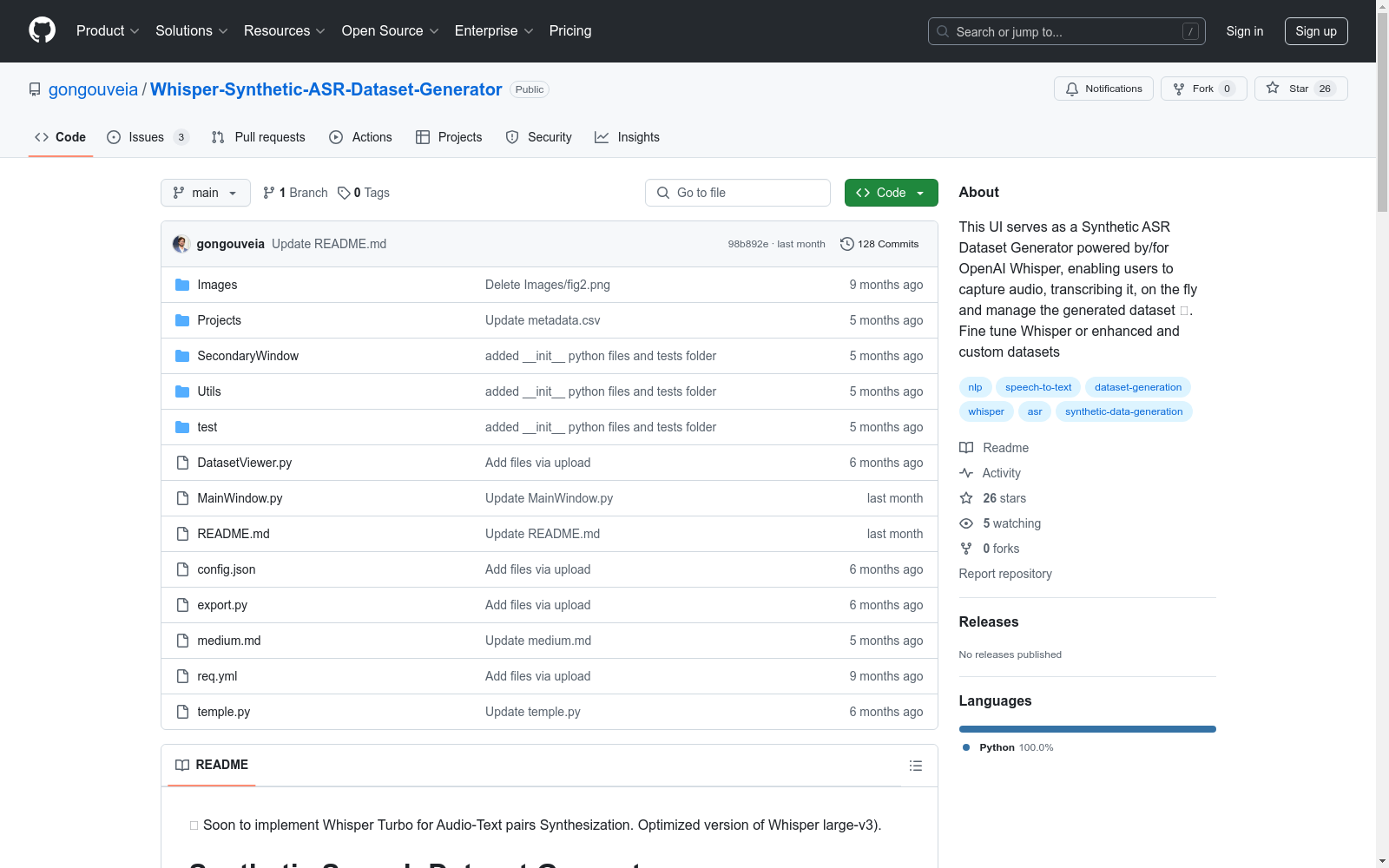Image resolution: width=1389 pixels, height=868 pixels.
Task: Click the repository icon beside gongouveia
Action: (35, 89)
